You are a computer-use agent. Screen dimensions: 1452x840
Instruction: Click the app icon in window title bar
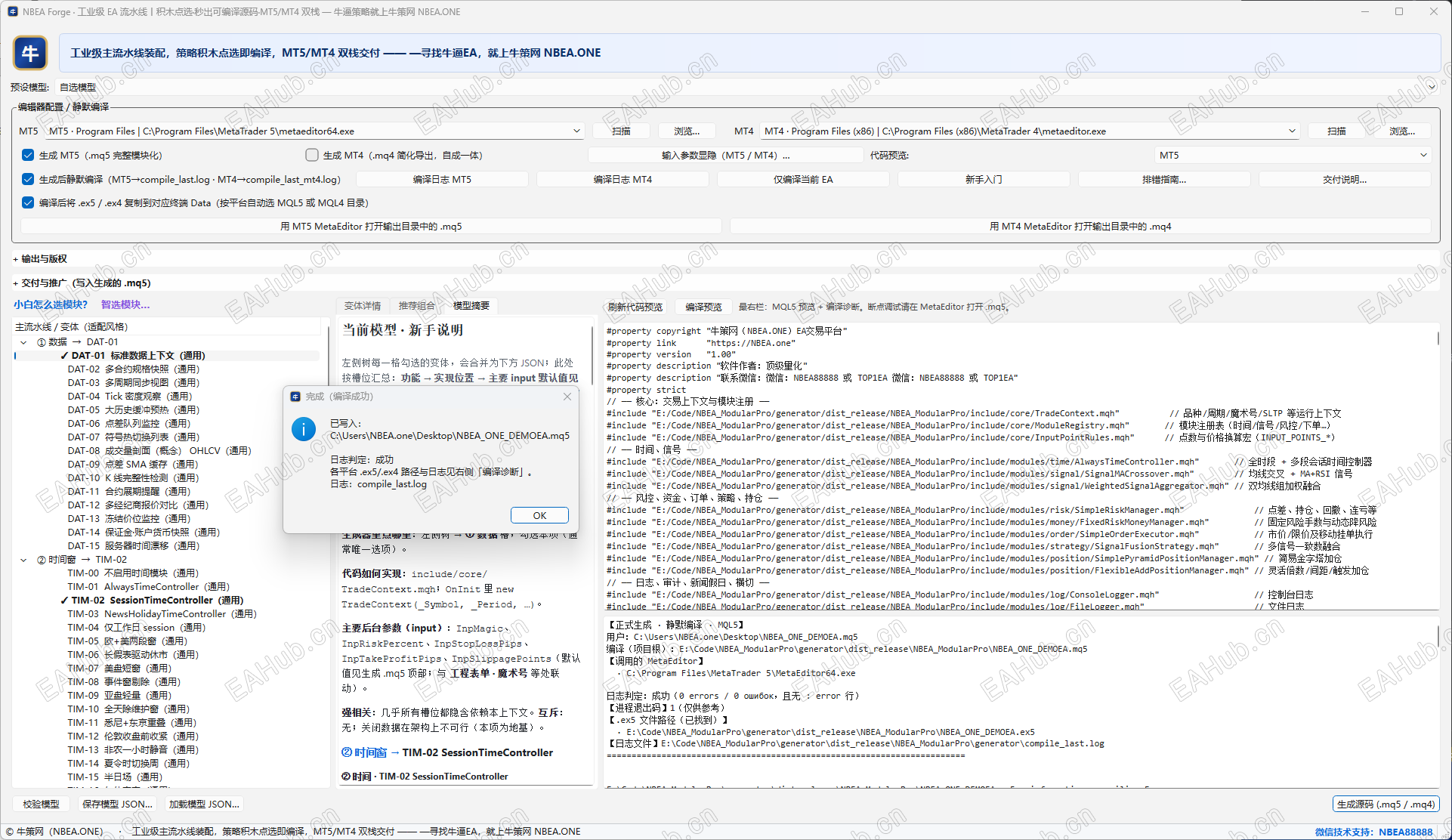tap(12, 11)
